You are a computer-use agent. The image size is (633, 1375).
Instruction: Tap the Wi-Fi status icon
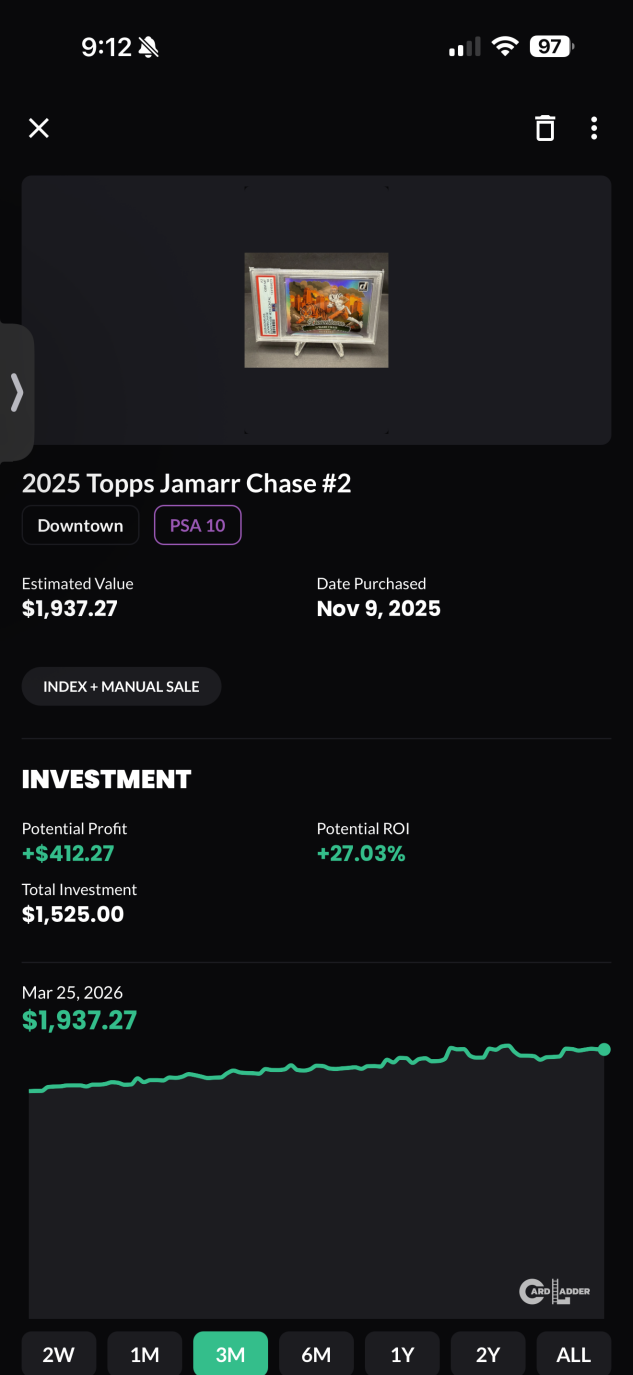point(505,47)
